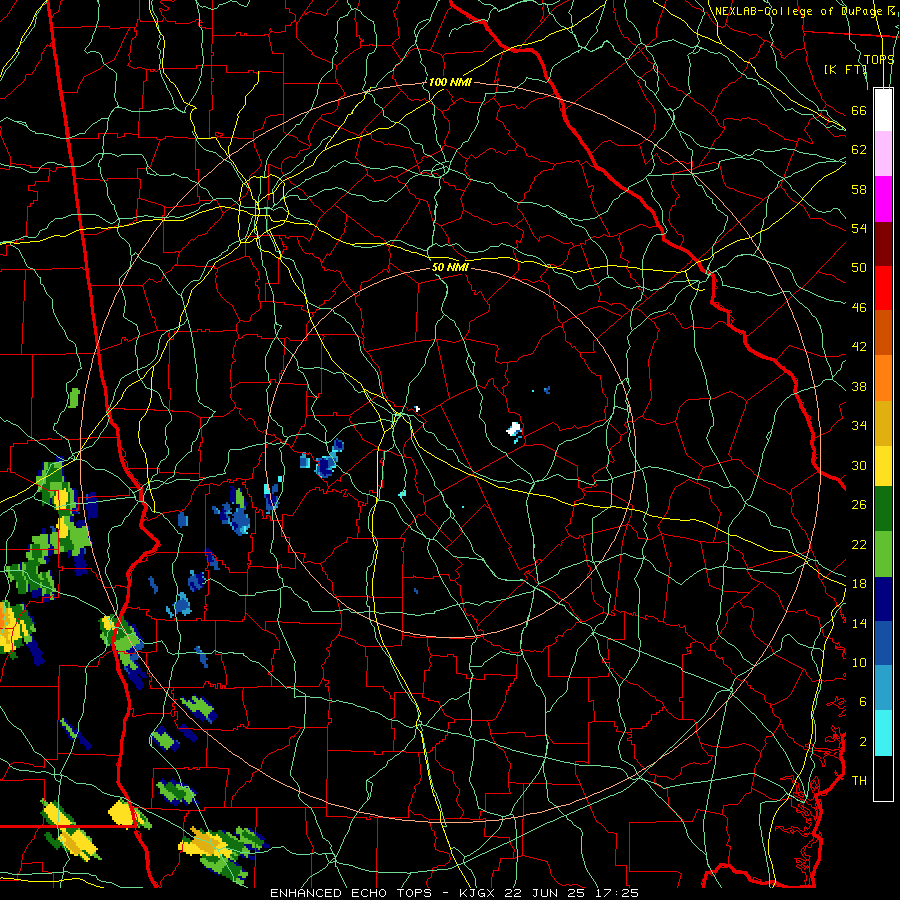The width and height of the screenshot is (900, 900).
Task: Click the legend value '38'
Action: 859,386
